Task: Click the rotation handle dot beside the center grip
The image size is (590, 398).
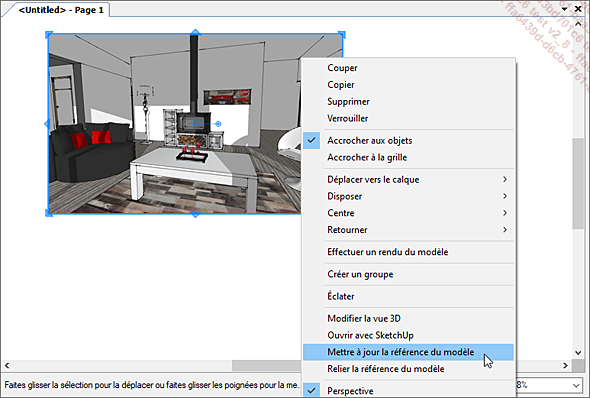Action: click(218, 124)
